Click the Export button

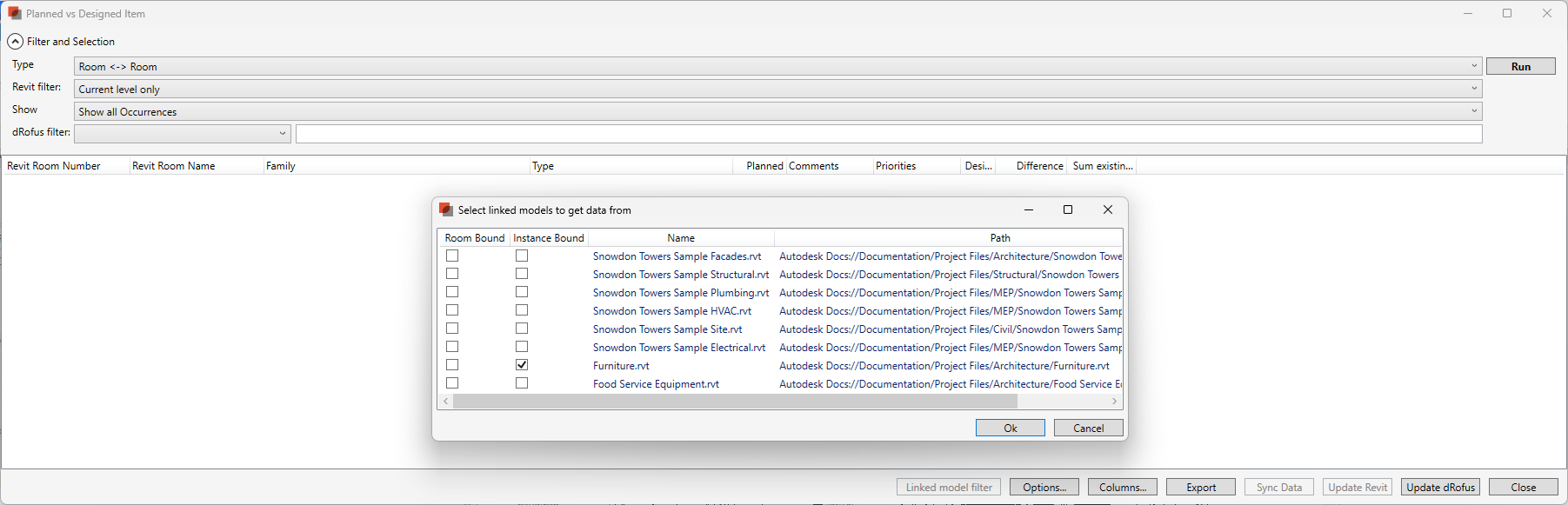coord(1200,488)
